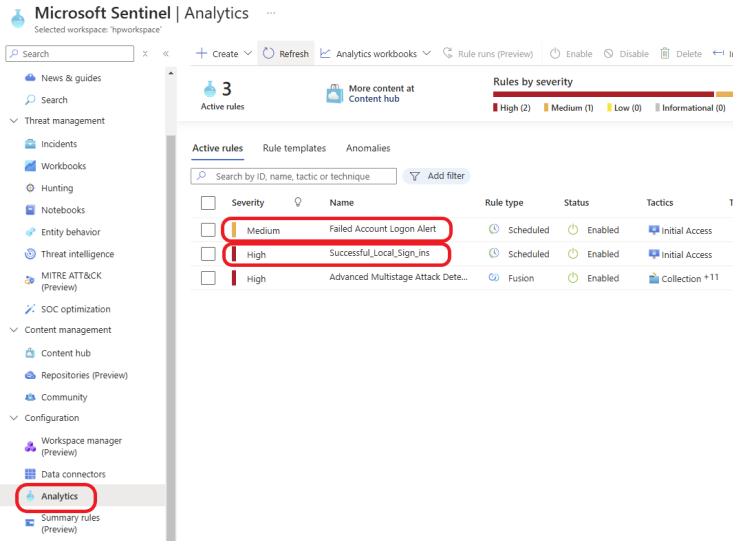Screen dimensions: 733x541
Task: Open the Failed Account Logon Alert rule
Action: tap(382, 229)
